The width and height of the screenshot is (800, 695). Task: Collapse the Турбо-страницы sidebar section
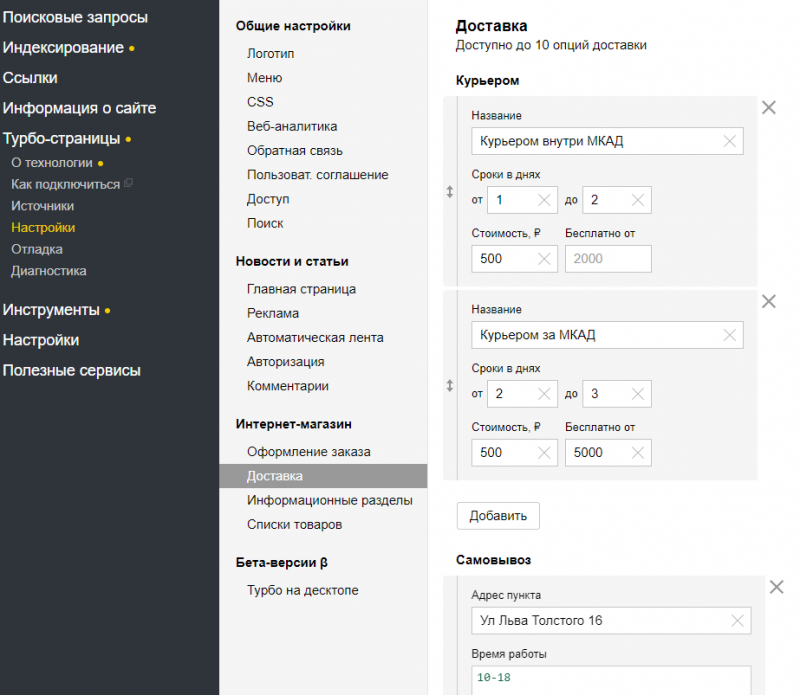coord(61,139)
